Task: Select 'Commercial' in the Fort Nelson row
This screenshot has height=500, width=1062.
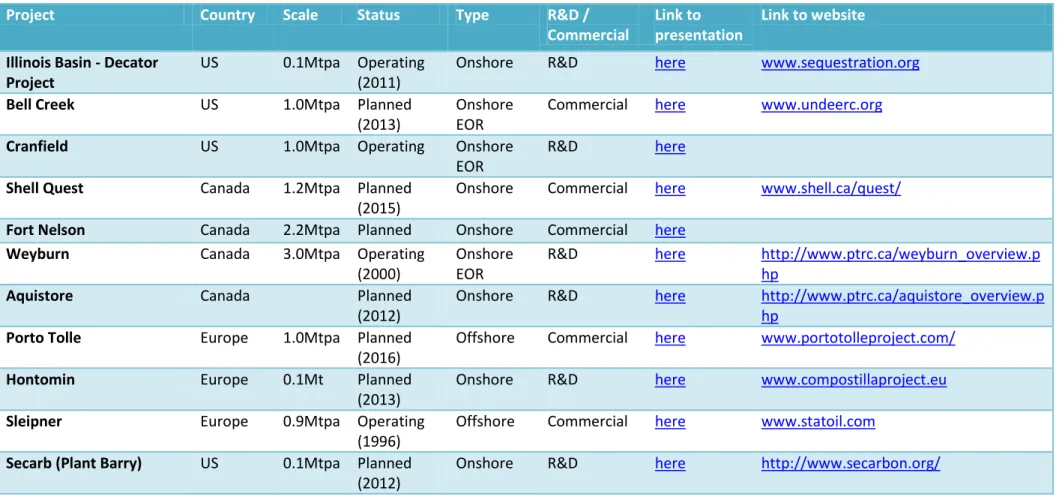Action: (x=587, y=230)
